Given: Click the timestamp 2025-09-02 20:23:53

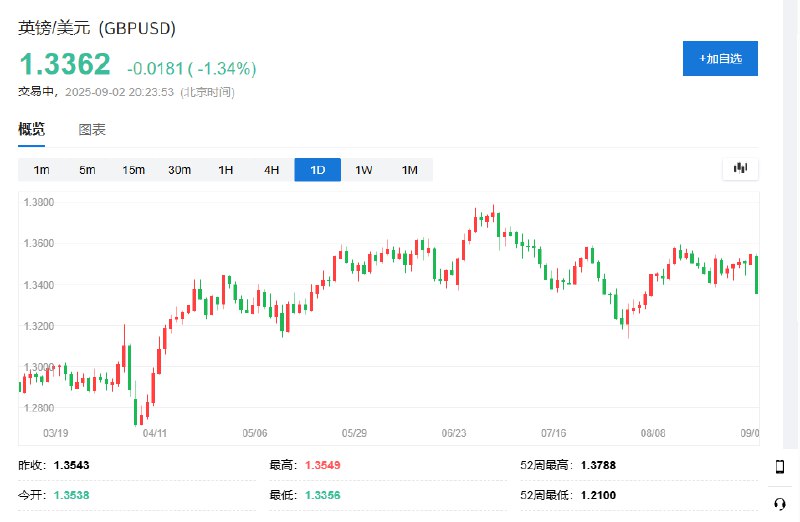Looking at the screenshot, I should coord(119,92).
